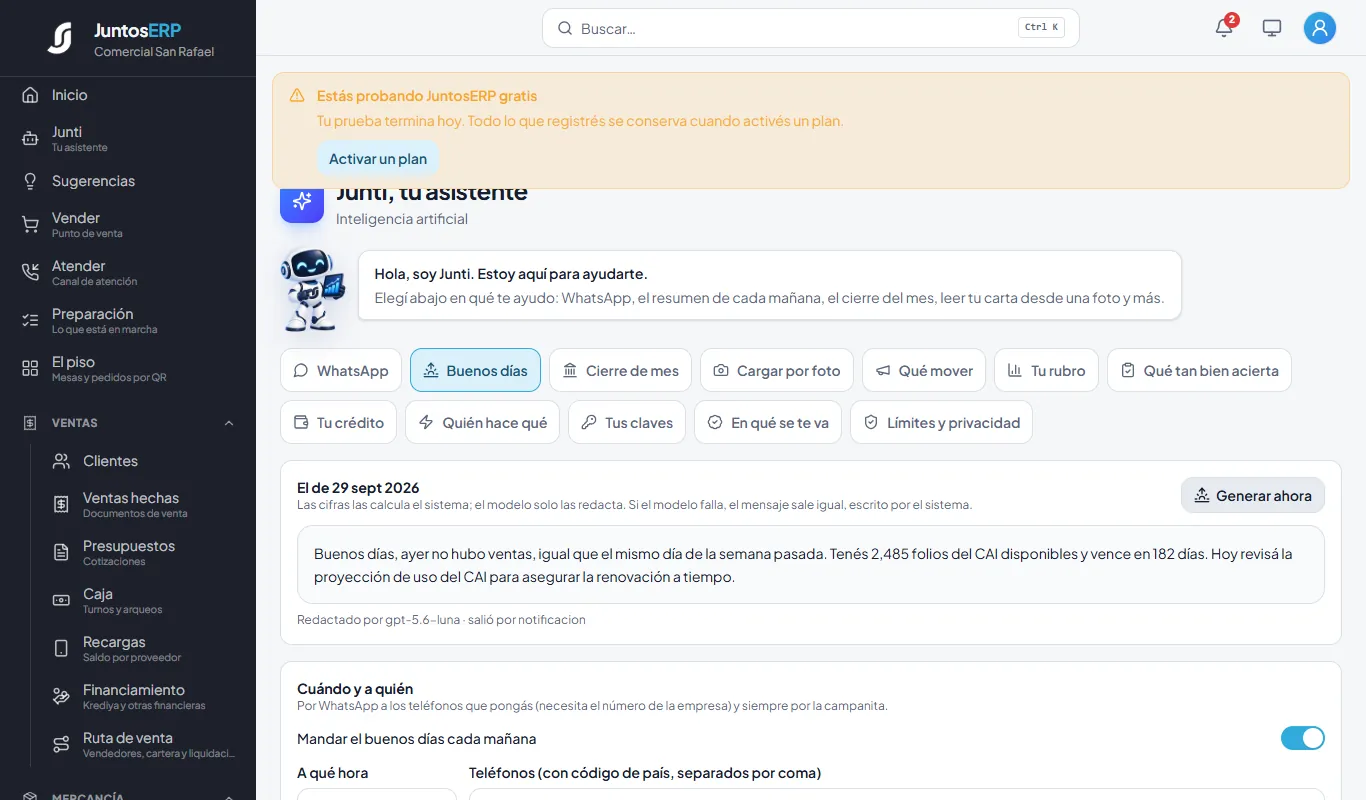Click the Clientes people icon
Image resolution: width=1366 pixels, height=800 pixels.
[61, 461]
